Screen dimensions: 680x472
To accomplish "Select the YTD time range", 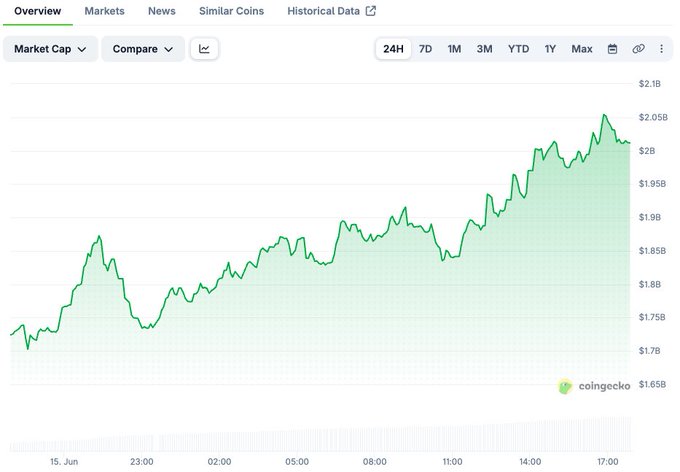I will 519,49.
